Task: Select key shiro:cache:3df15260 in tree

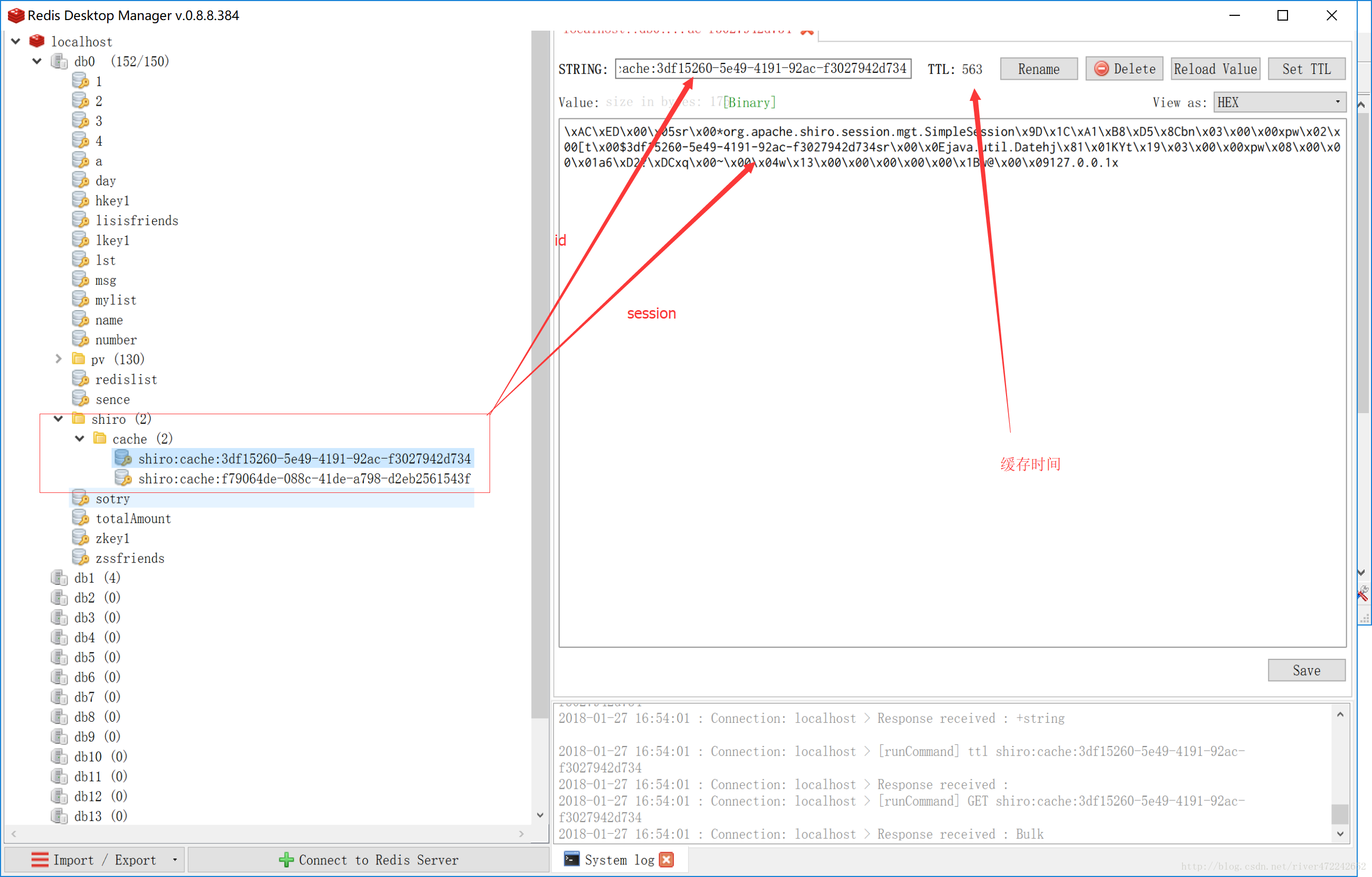Action: (304, 458)
